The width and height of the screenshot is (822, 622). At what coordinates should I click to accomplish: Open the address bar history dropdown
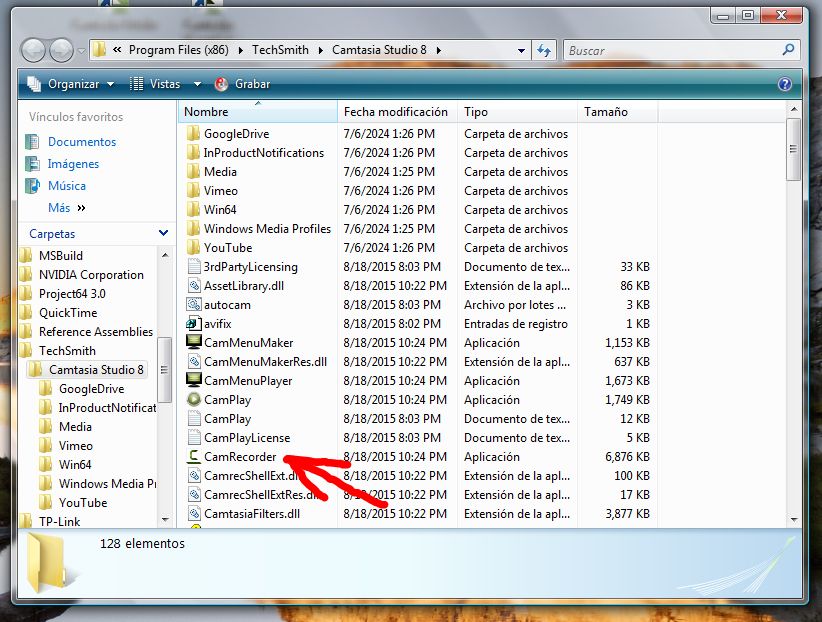click(521, 51)
